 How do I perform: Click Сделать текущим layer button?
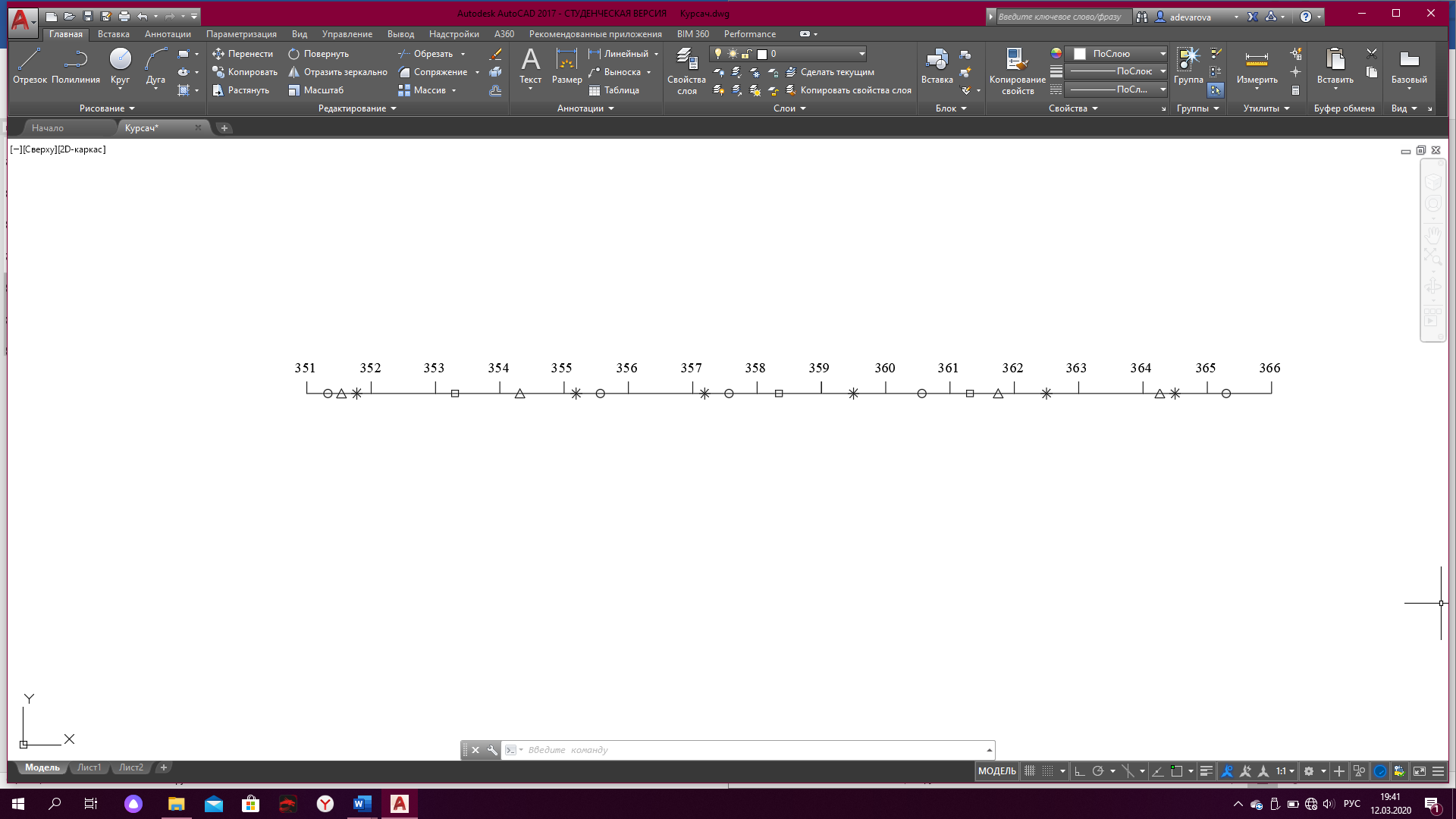(831, 72)
